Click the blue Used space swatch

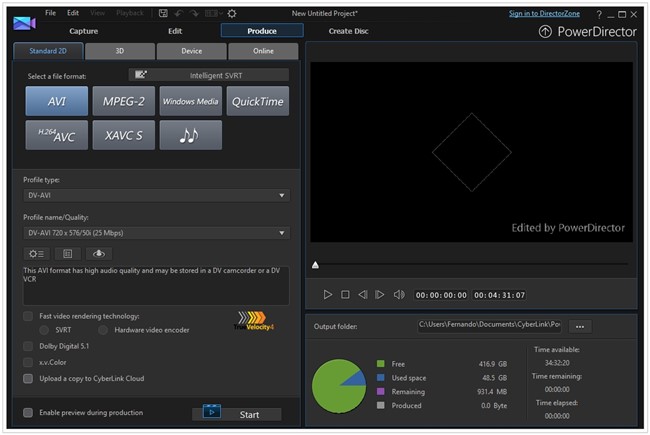pyautogui.click(x=381, y=378)
